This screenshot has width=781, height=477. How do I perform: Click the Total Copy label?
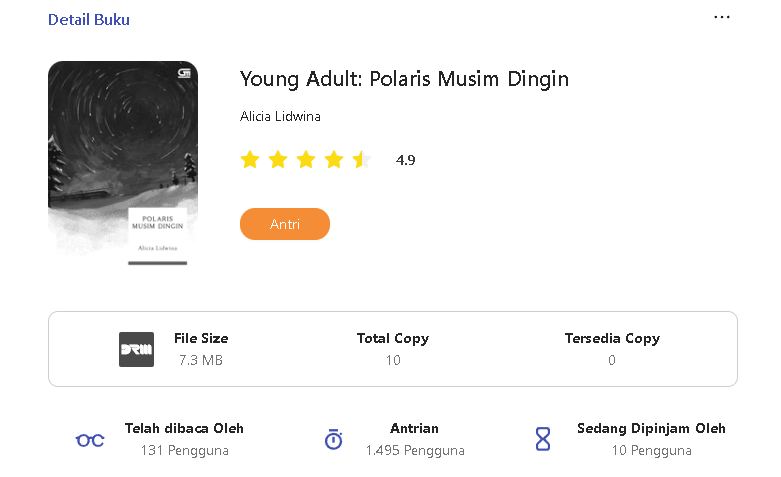393,339
